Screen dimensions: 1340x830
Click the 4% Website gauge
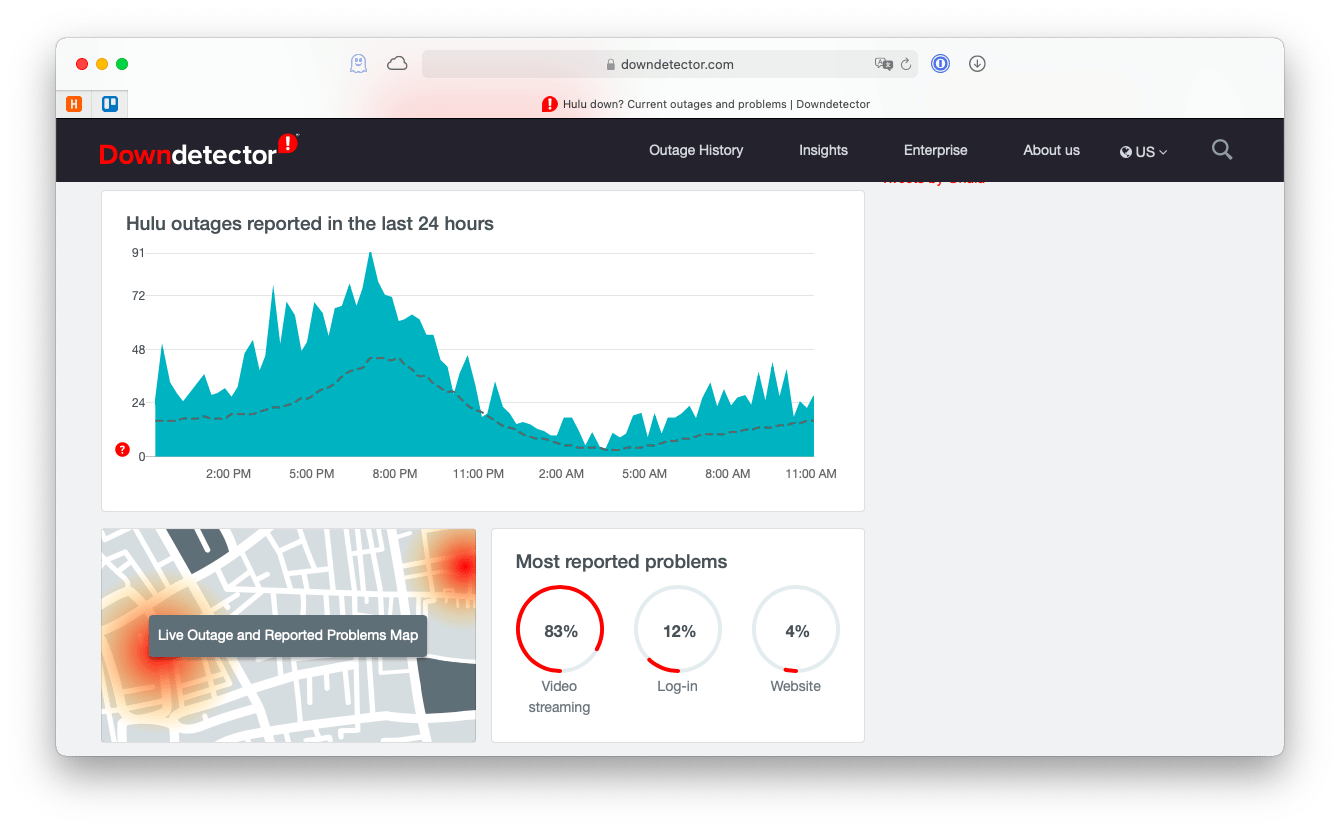[x=796, y=629]
